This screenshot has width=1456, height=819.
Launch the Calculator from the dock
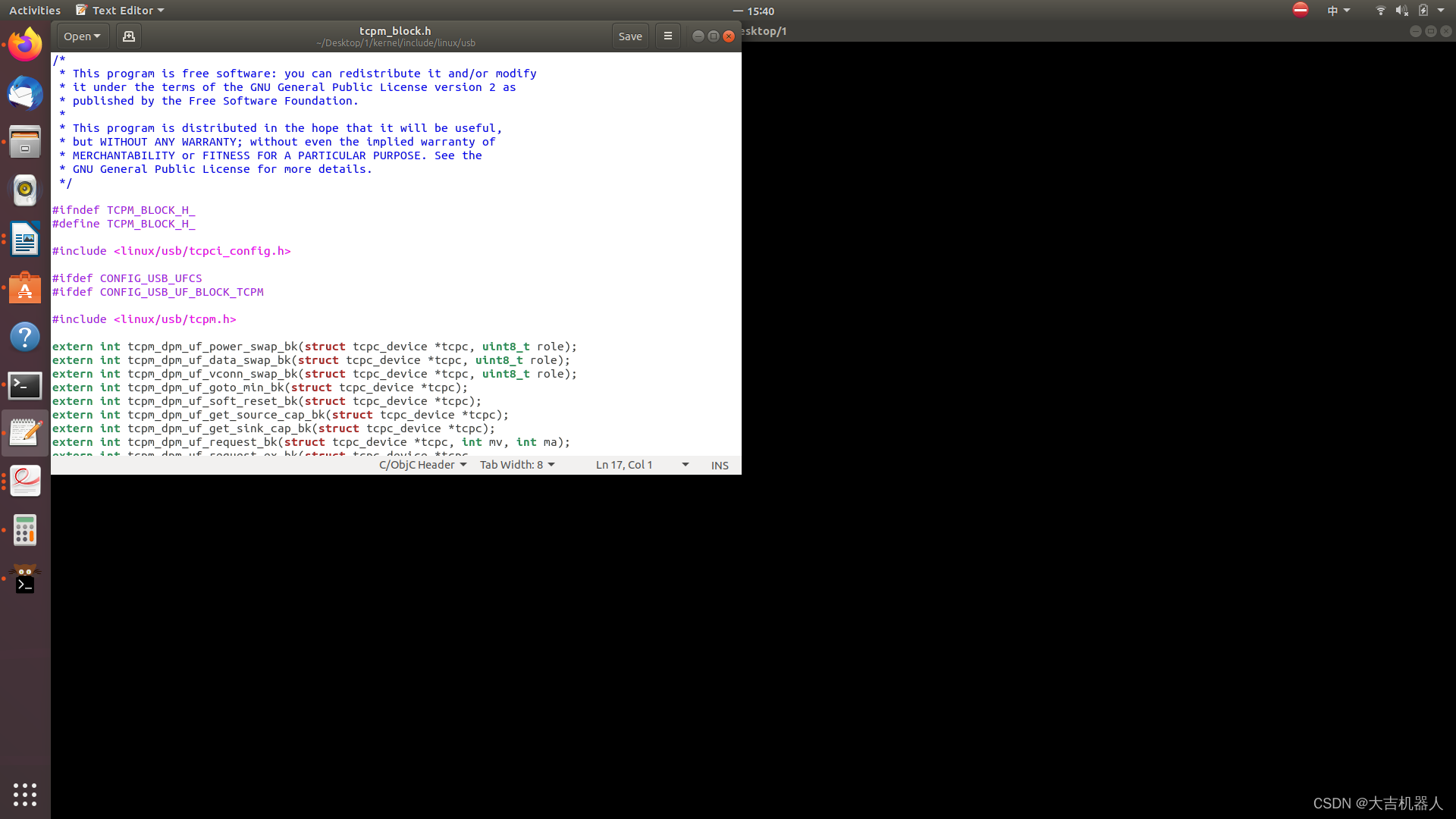point(25,530)
